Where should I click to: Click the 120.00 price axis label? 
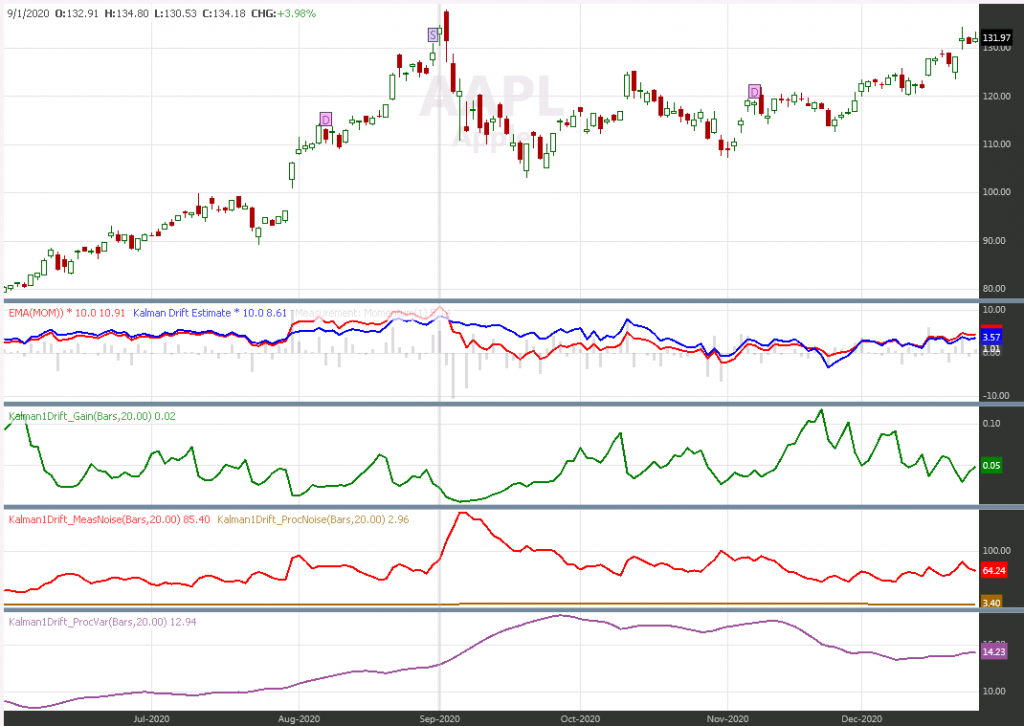pyautogui.click(x=997, y=96)
